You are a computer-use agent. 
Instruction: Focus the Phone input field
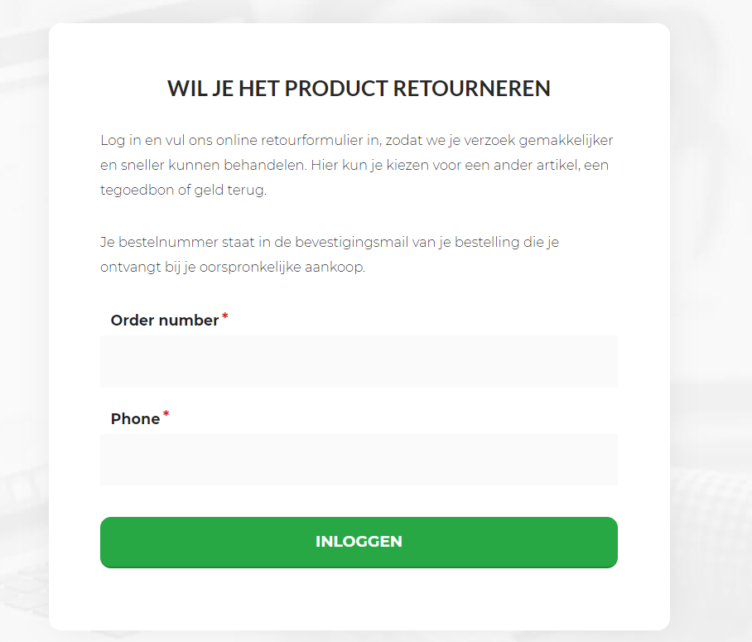[x=358, y=460]
